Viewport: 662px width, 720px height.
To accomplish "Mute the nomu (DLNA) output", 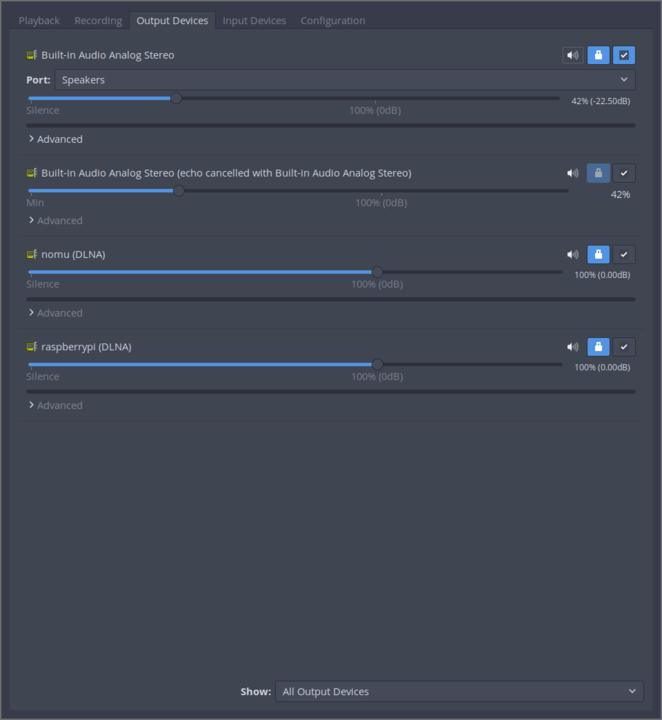I will [572, 255].
